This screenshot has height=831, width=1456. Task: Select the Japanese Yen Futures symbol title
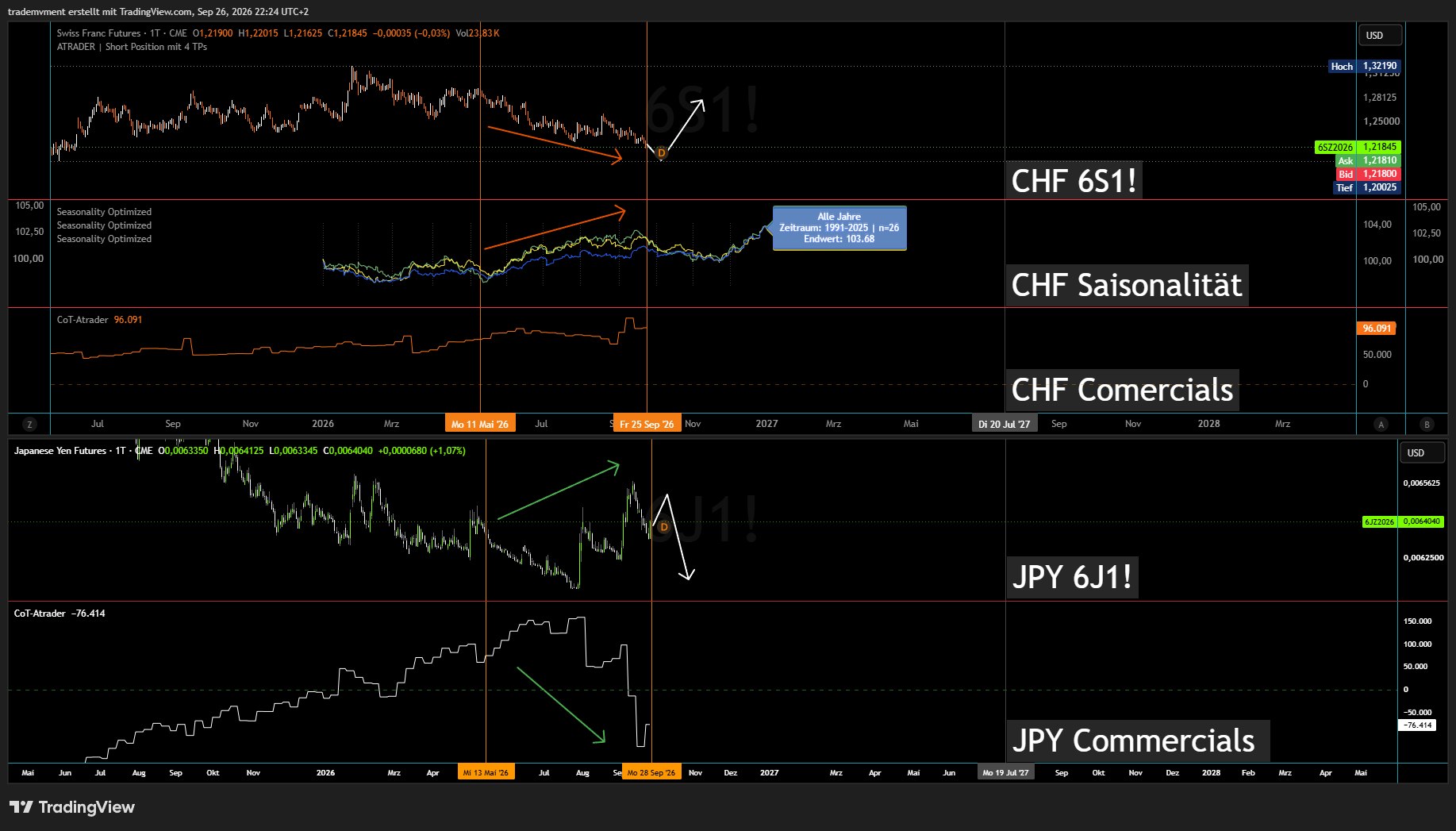[x=60, y=451]
